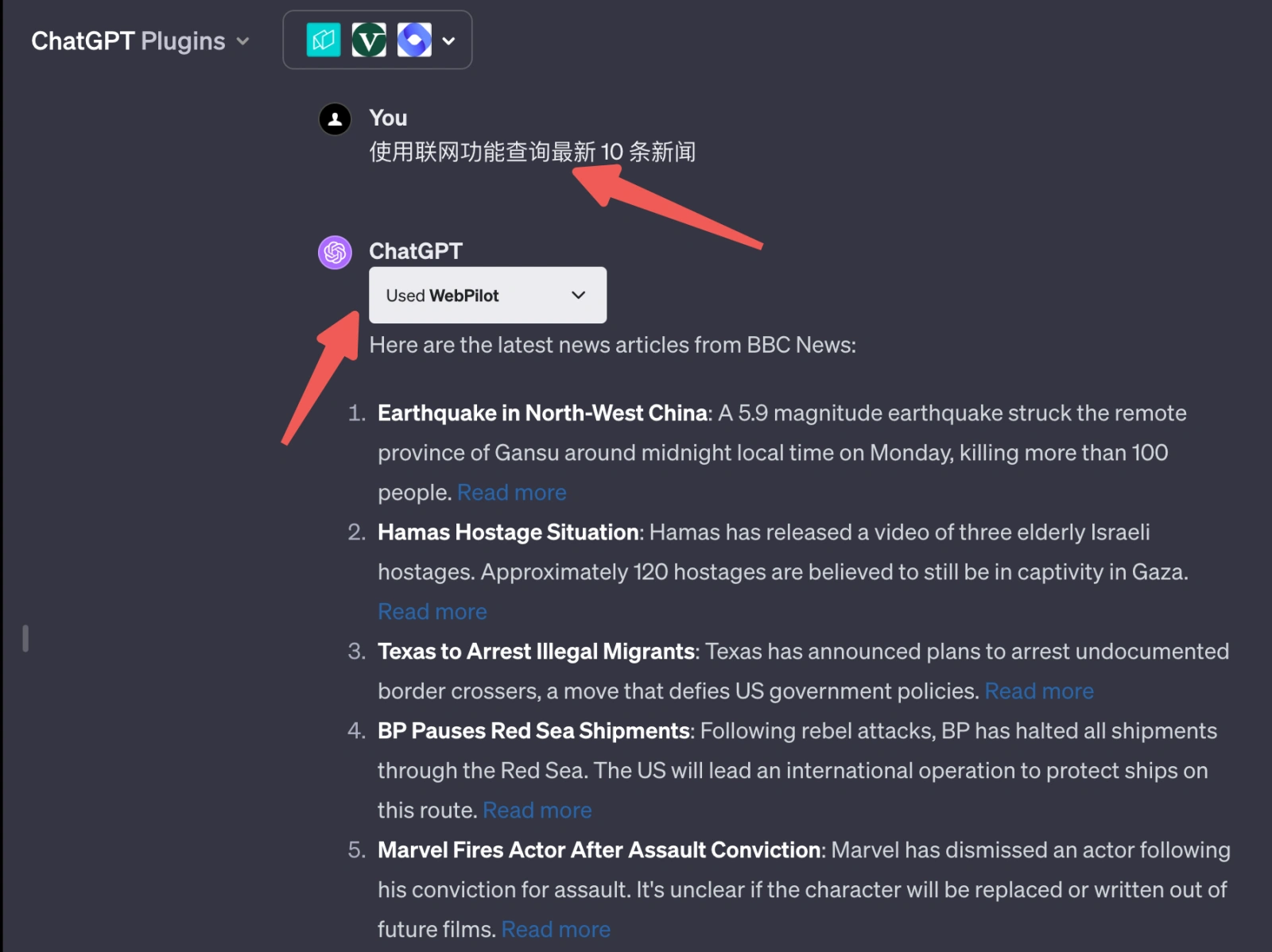Image resolution: width=1272 pixels, height=952 pixels.
Task: Open Read more for BP Red Sea story
Action: pyautogui.click(x=537, y=811)
